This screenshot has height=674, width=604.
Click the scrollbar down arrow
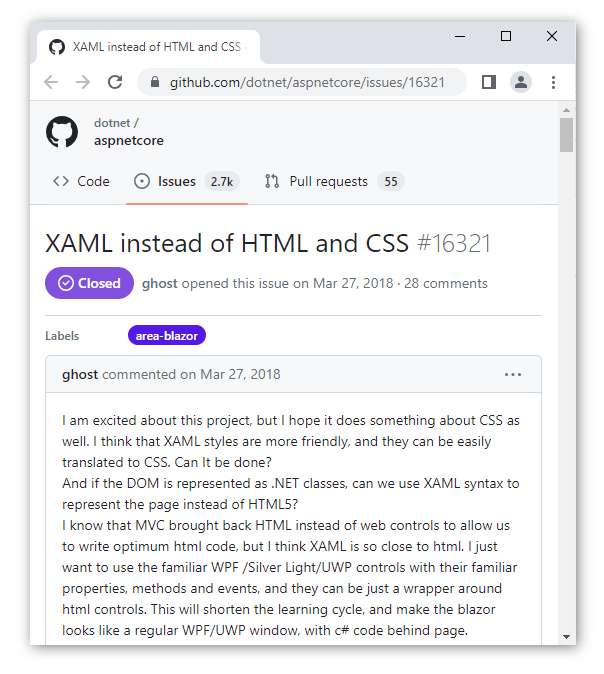point(567,636)
